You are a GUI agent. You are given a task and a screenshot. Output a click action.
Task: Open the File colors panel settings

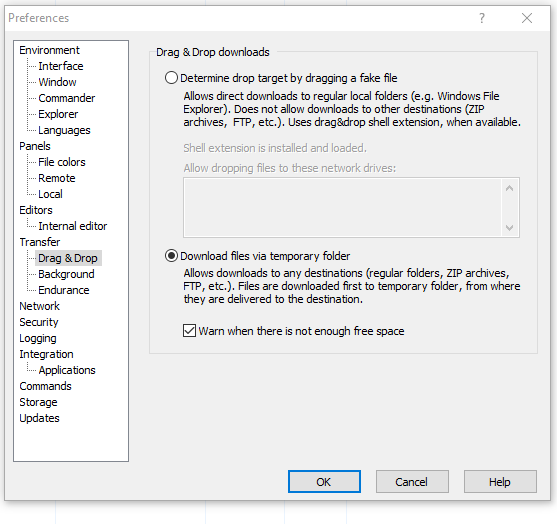click(x=62, y=162)
